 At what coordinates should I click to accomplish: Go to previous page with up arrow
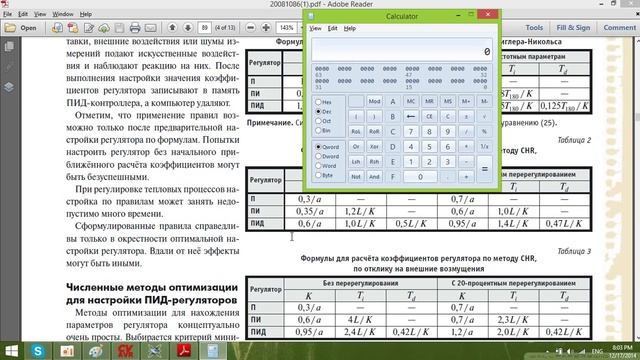172,28
